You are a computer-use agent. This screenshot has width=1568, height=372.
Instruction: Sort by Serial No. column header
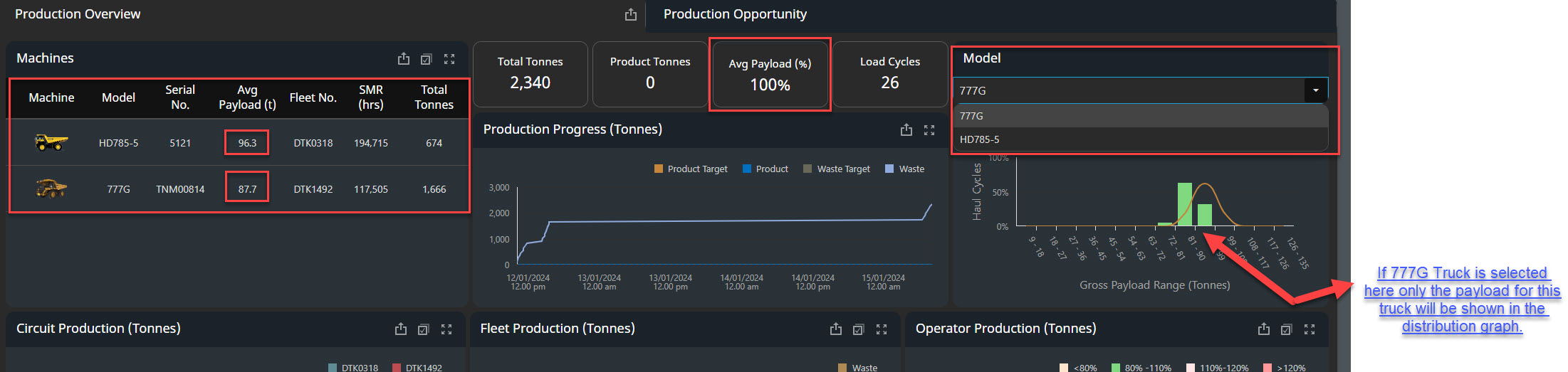point(180,97)
